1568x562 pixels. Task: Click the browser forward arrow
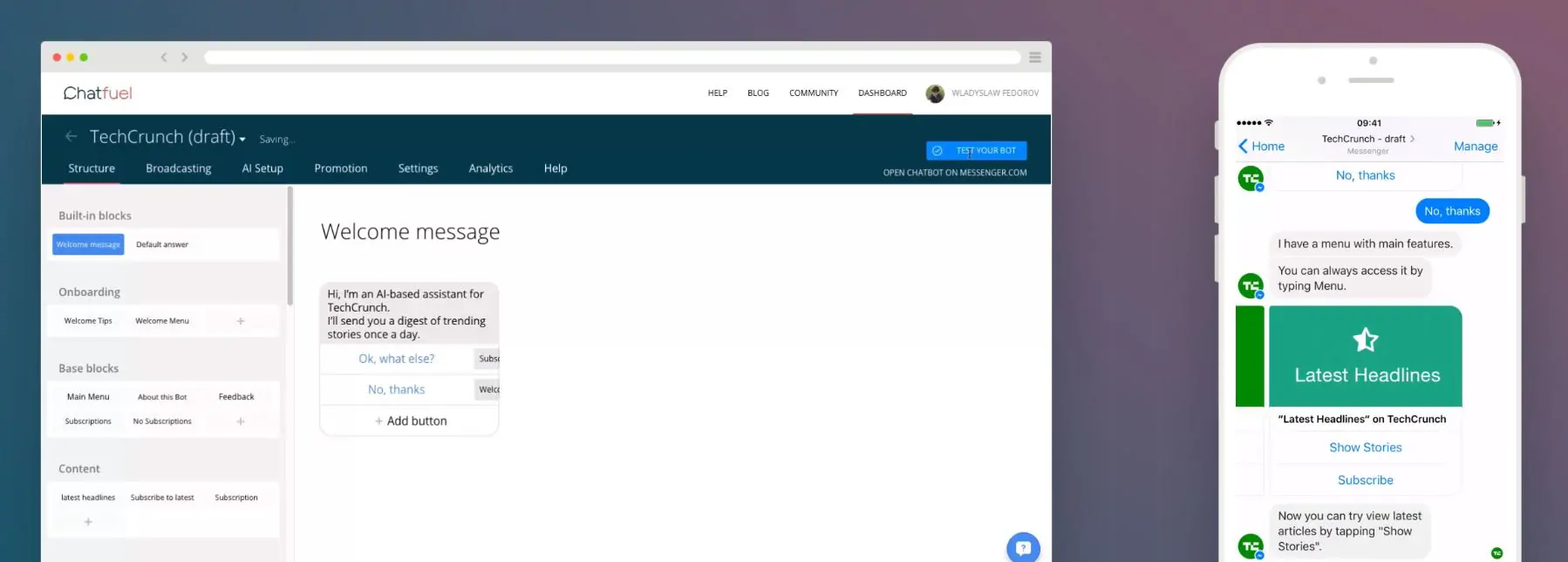(184, 58)
